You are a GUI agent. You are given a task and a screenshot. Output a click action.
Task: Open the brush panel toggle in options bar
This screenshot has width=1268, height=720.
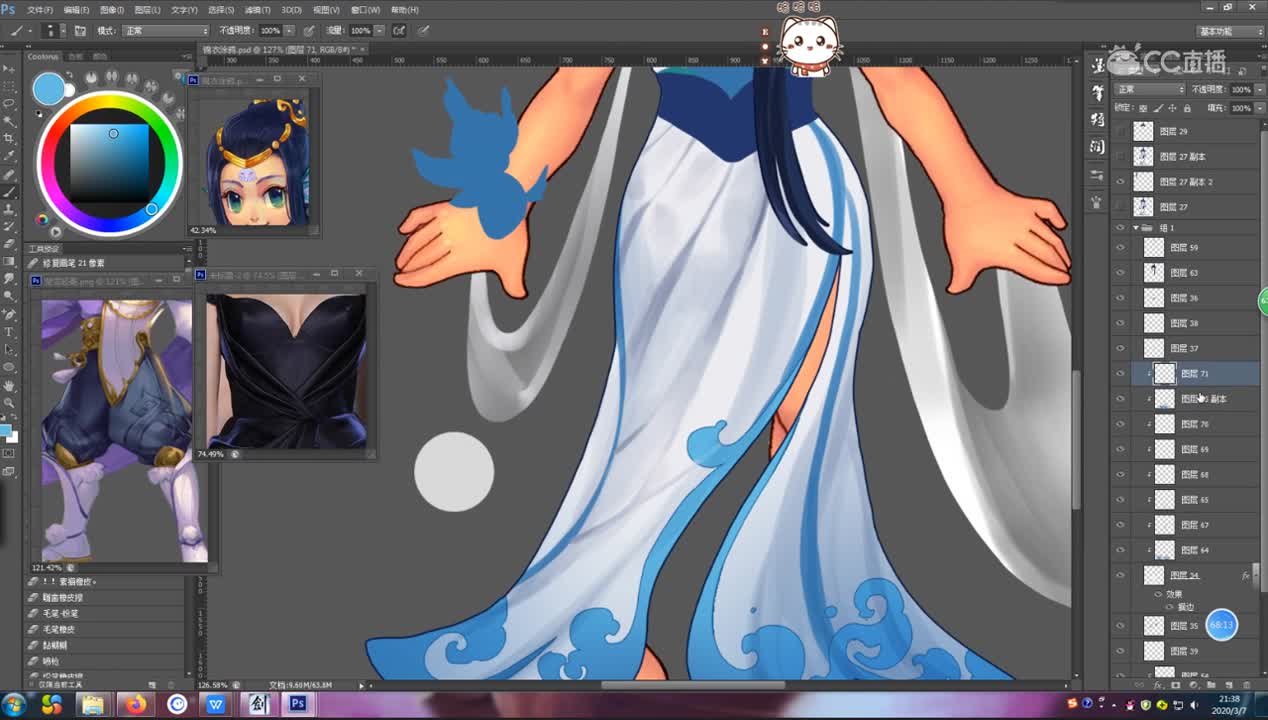coord(80,31)
